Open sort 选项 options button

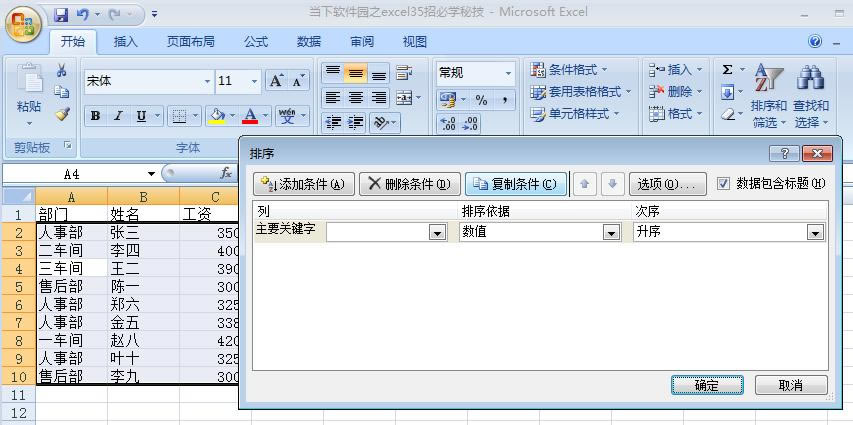point(667,184)
